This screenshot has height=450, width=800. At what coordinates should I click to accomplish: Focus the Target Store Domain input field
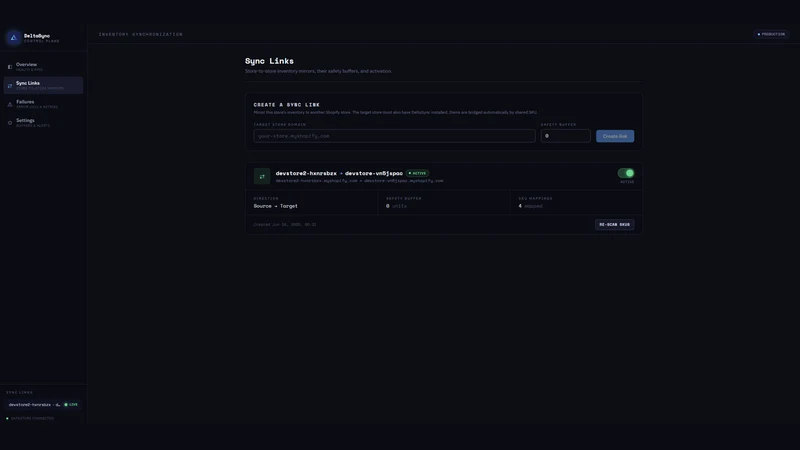[394, 136]
